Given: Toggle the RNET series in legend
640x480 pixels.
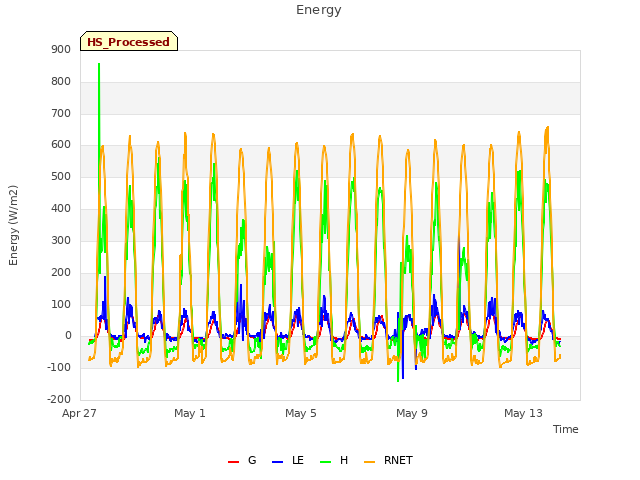Looking at the screenshot, I should click(x=388, y=460).
